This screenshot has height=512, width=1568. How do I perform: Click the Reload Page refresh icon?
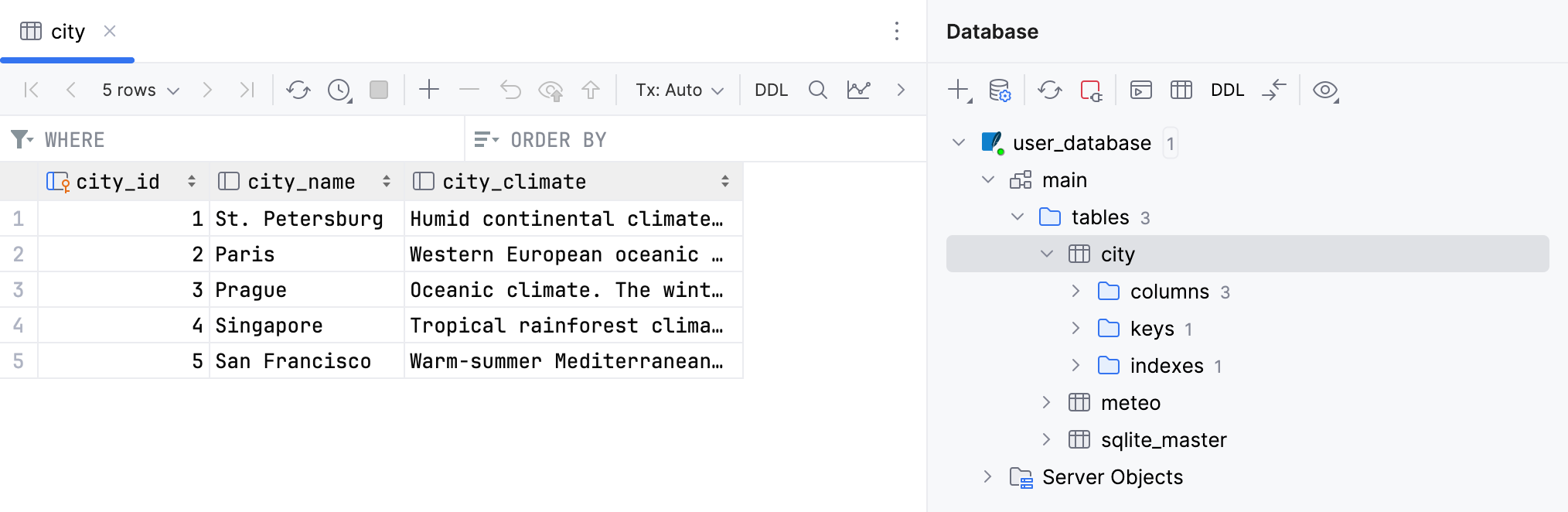point(298,90)
